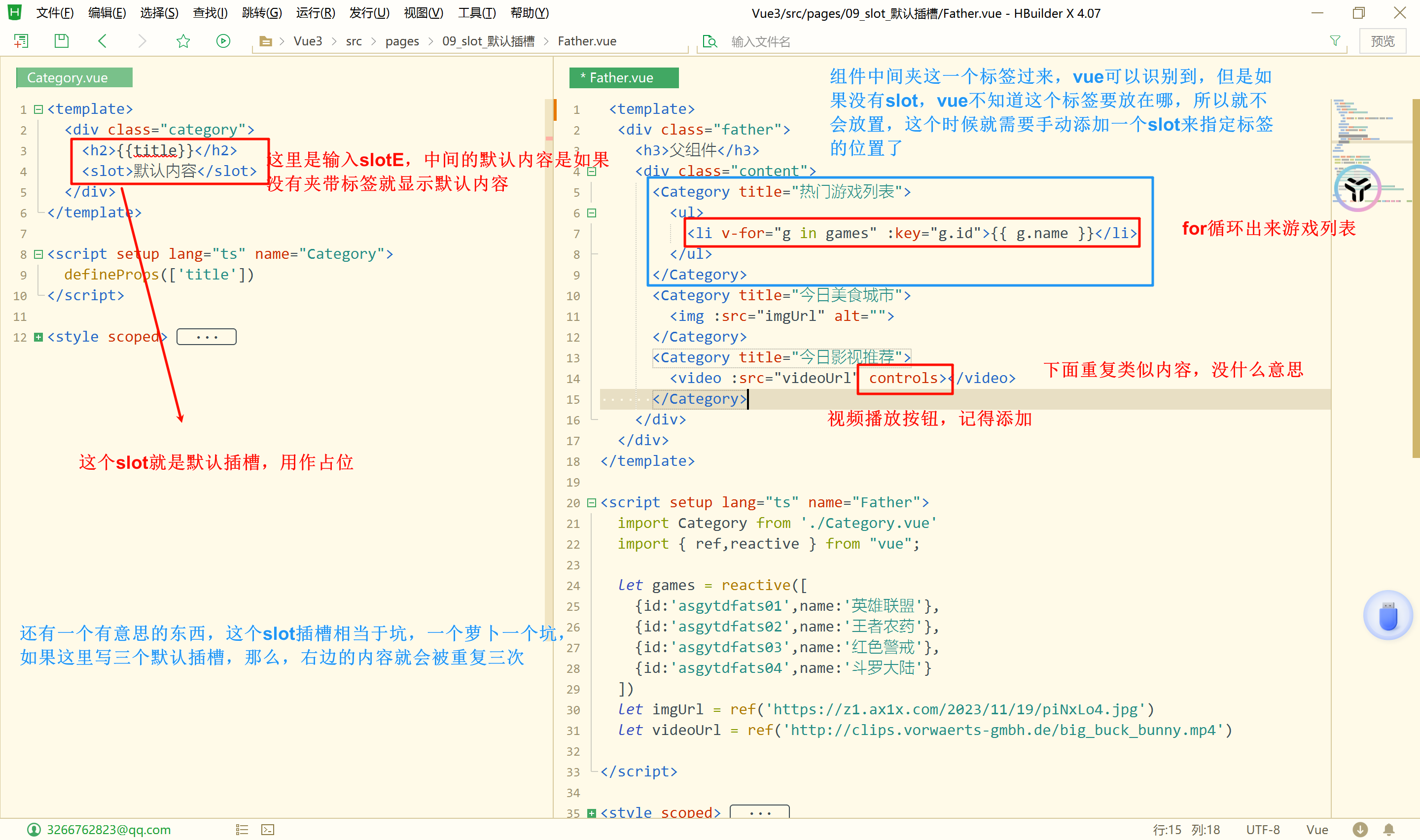Click the bookmark star icon
Image resolution: width=1420 pixels, height=840 pixels.
click(183, 41)
